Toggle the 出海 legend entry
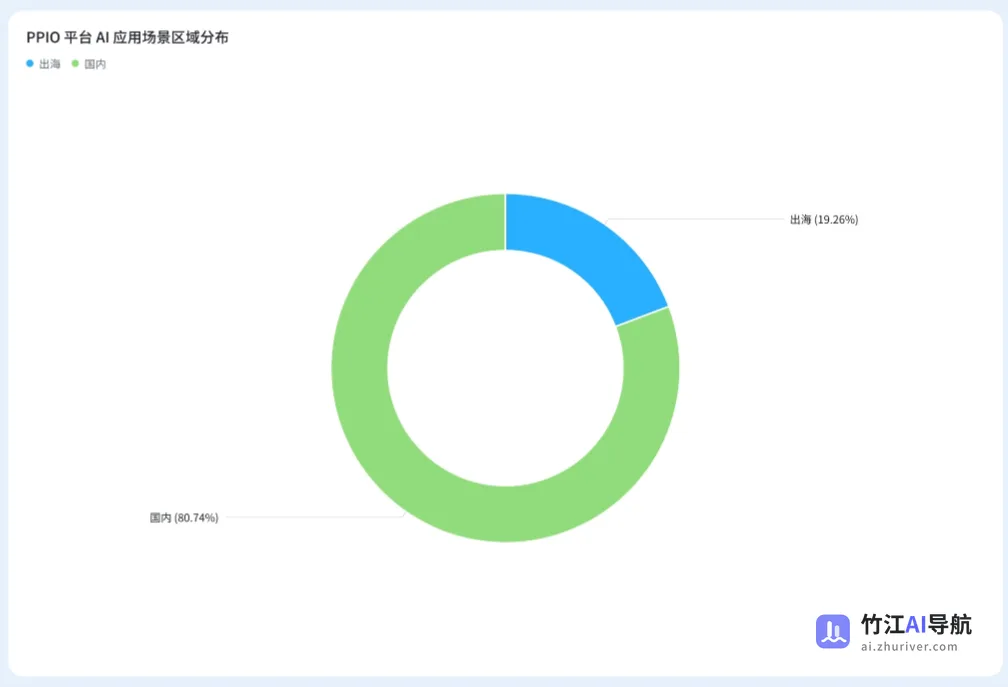The image size is (1008, 687). coord(43,64)
